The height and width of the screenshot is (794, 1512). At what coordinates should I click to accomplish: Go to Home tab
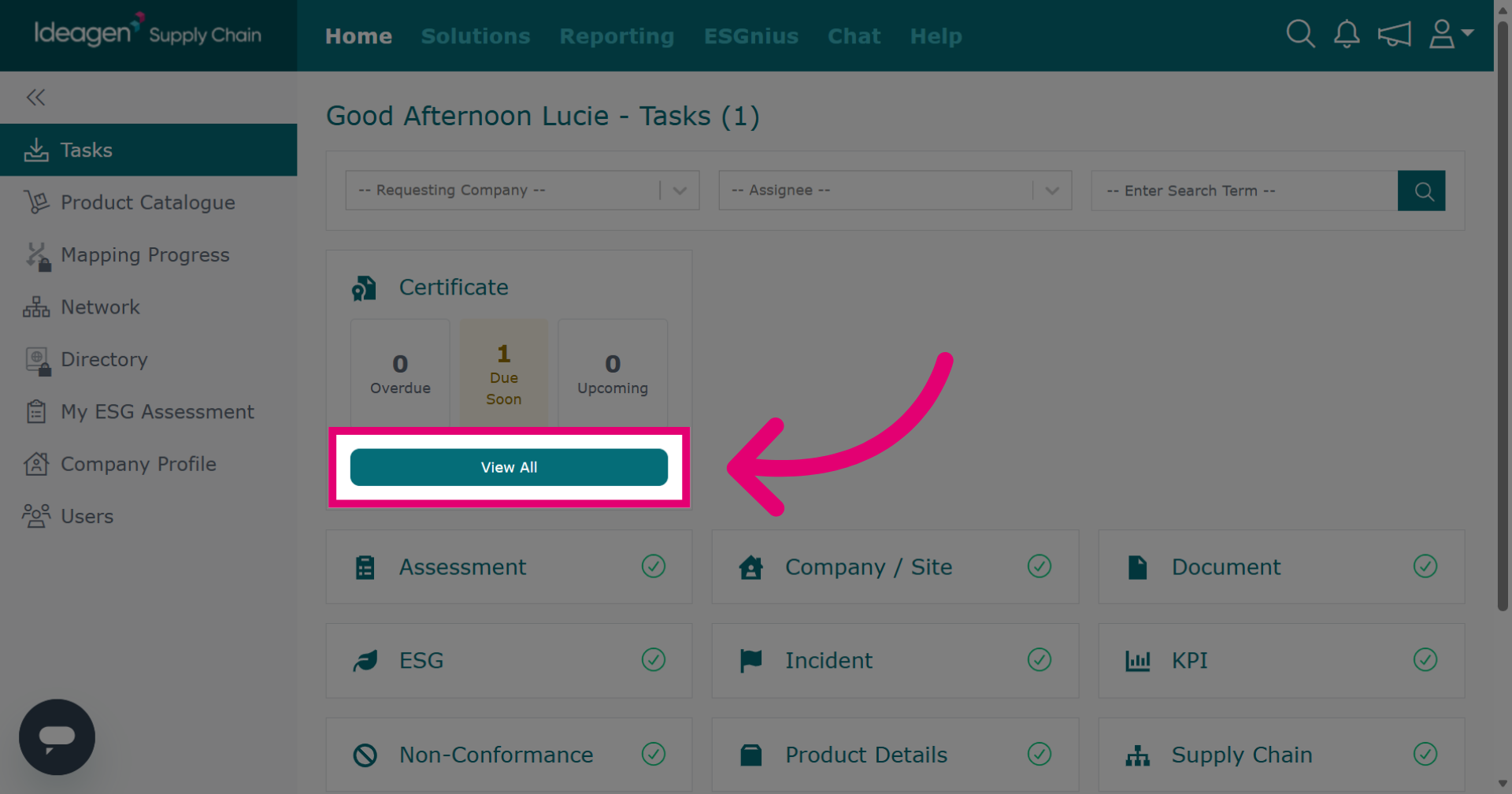pyautogui.click(x=358, y=36)
